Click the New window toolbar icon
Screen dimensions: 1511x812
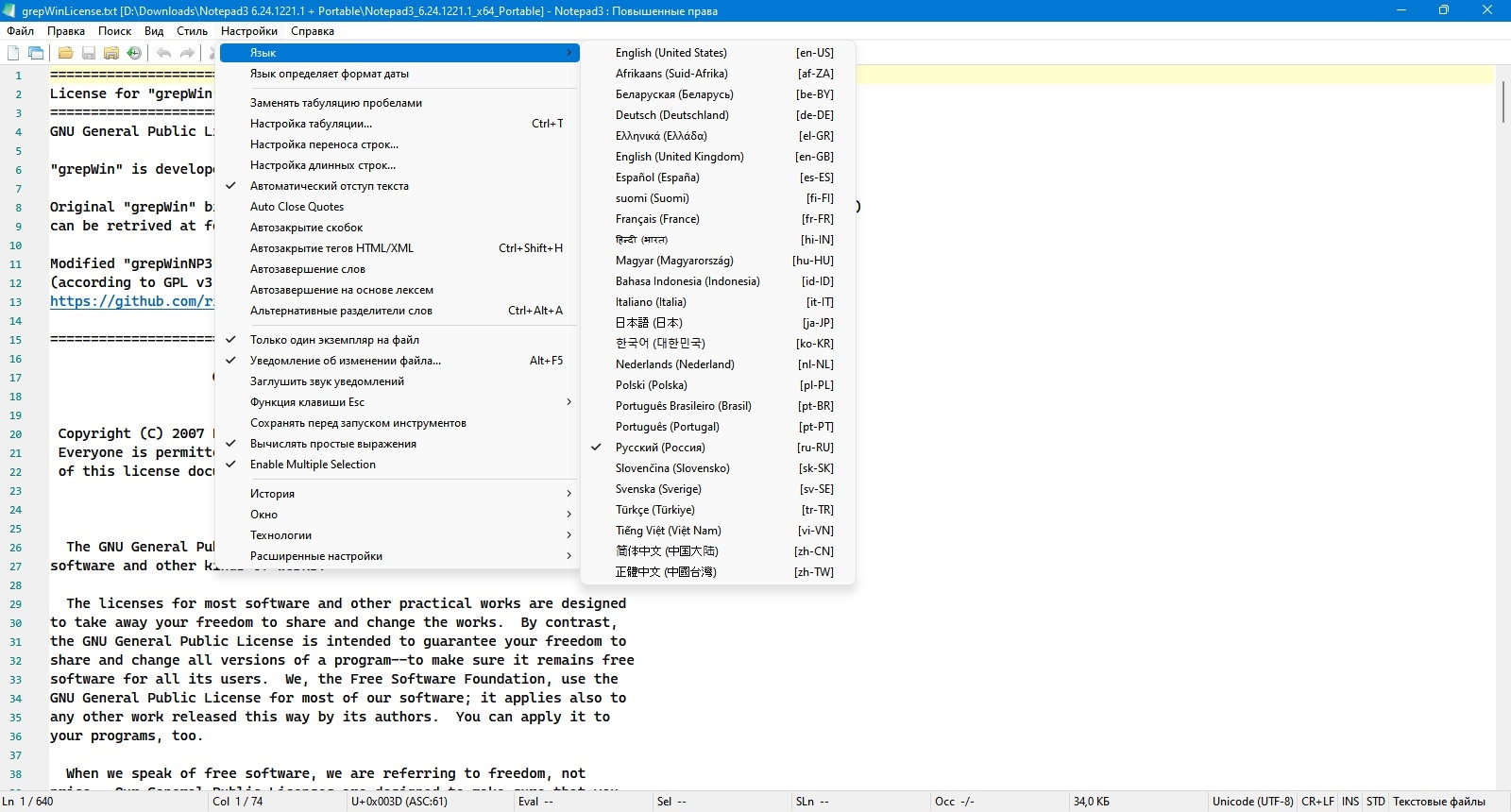tap(36, 53)
